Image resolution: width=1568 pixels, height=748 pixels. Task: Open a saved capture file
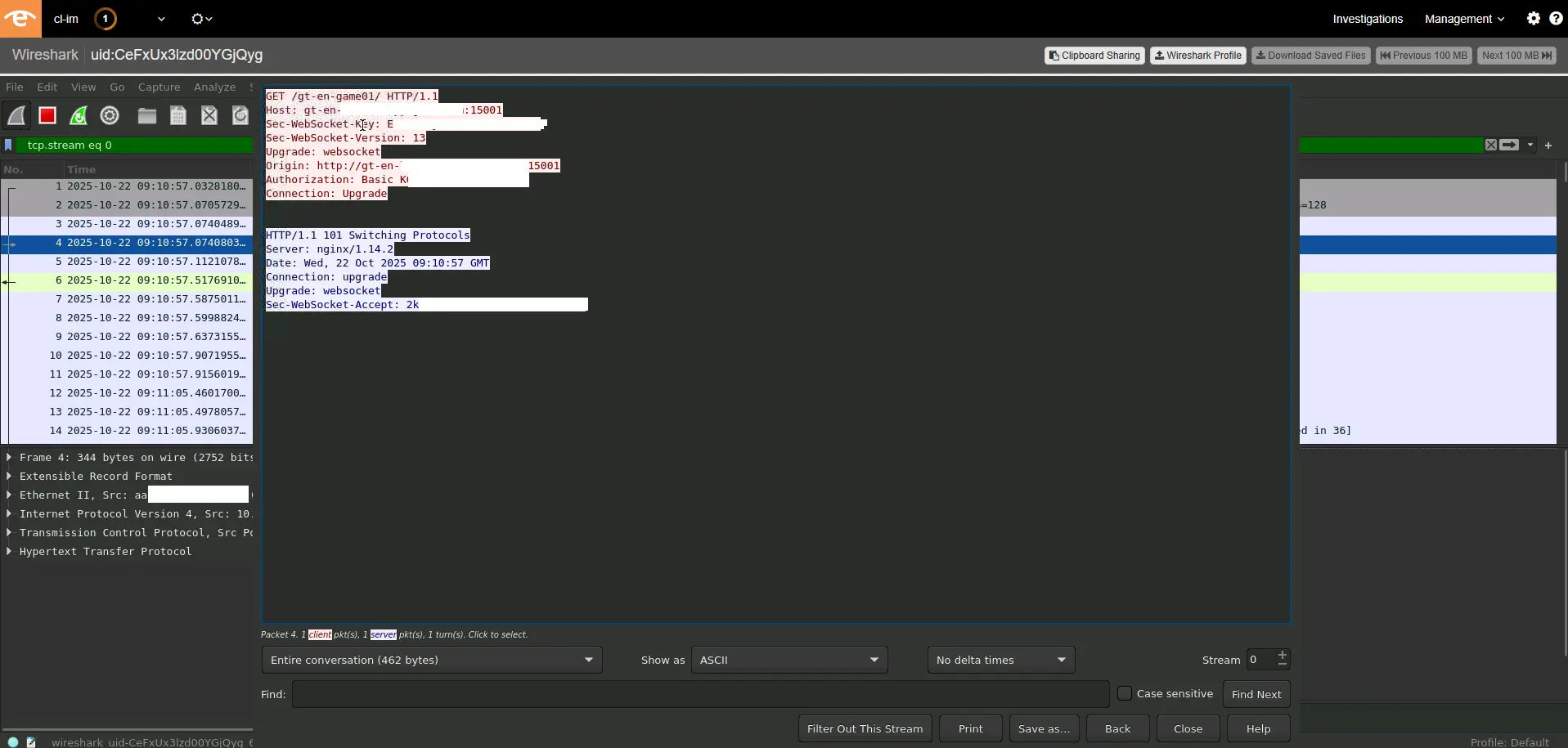pos(146,115)
